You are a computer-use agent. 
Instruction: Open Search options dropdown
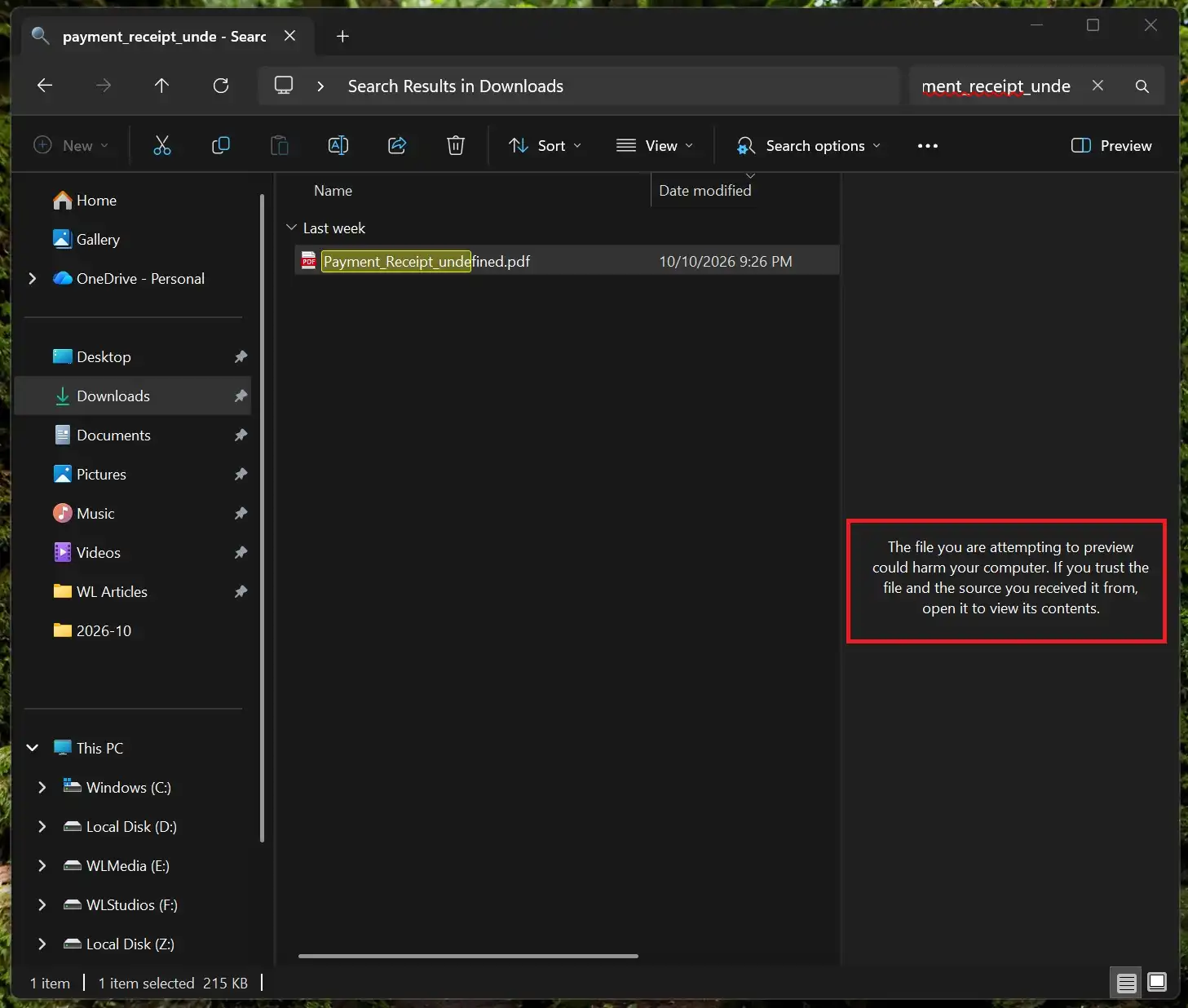(809, 145)
